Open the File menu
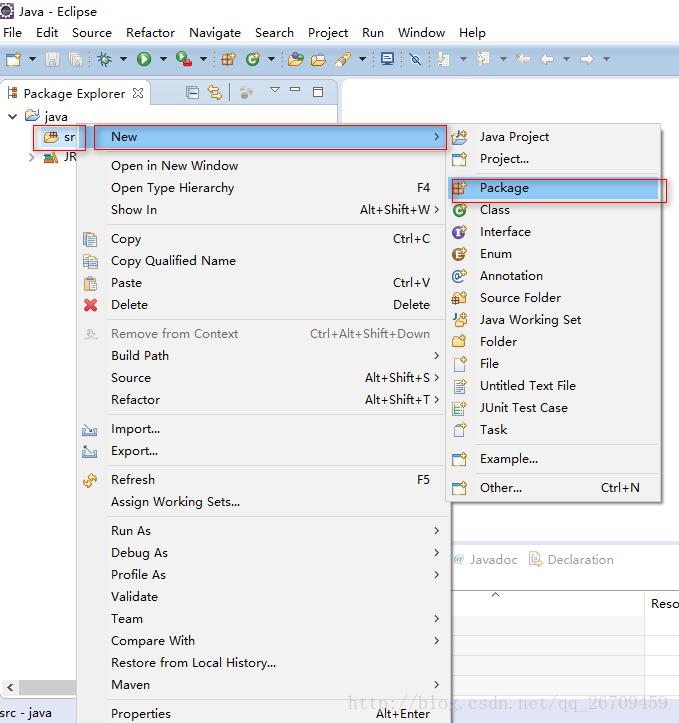Screen dimensions: 679x723 coord(12,33)
